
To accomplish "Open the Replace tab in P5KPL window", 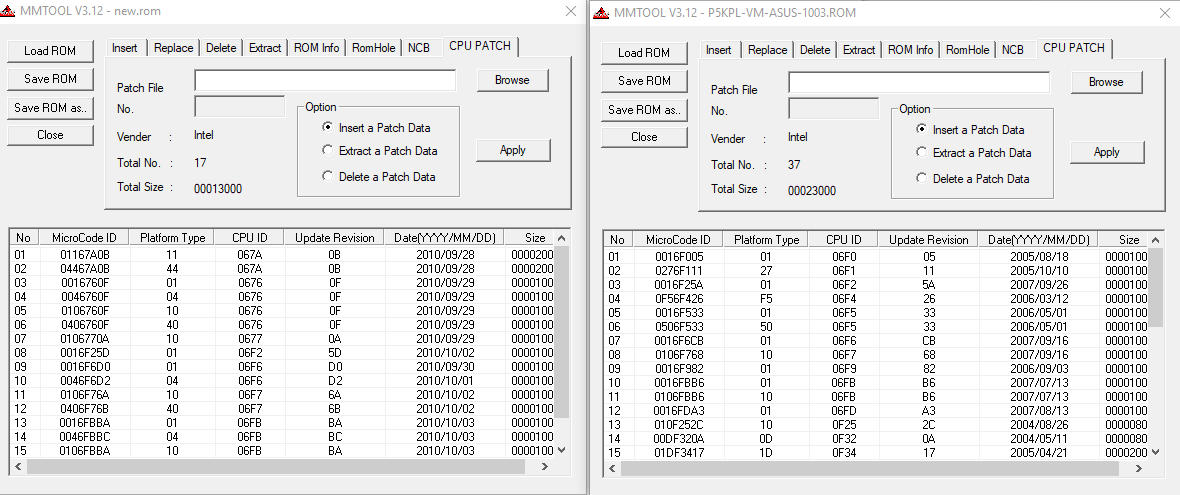I will 768,50.
